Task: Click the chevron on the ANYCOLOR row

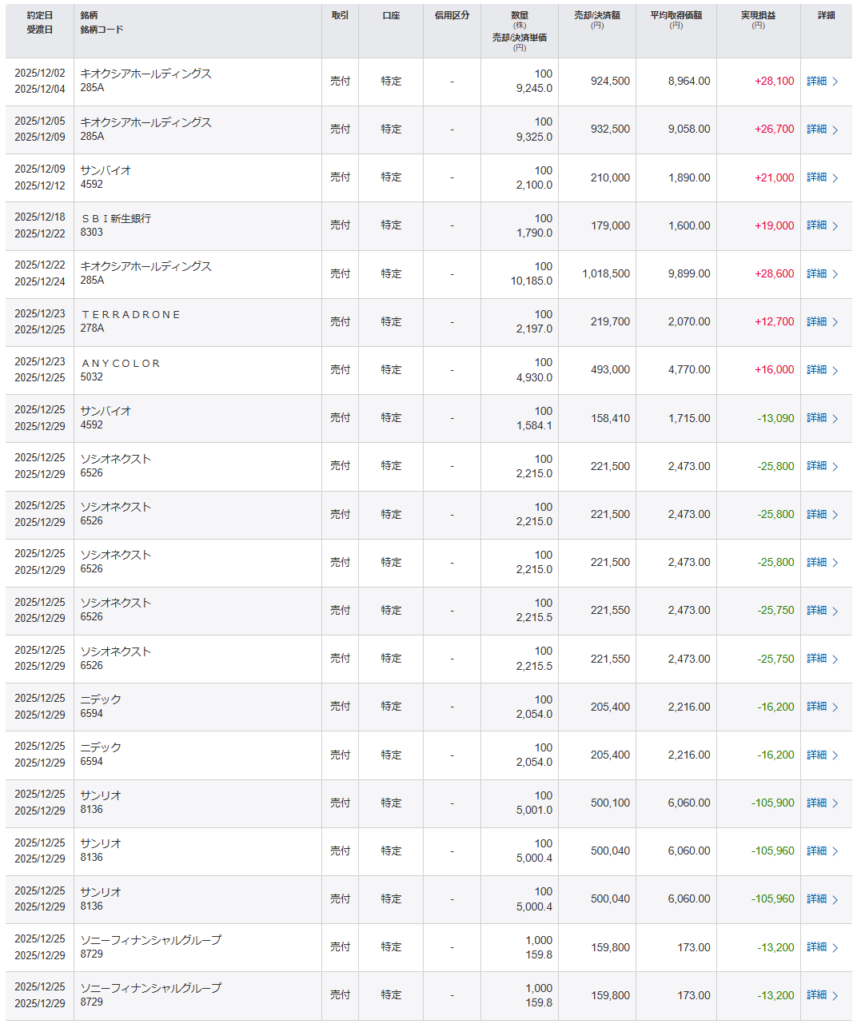Action: coord(835,370)
